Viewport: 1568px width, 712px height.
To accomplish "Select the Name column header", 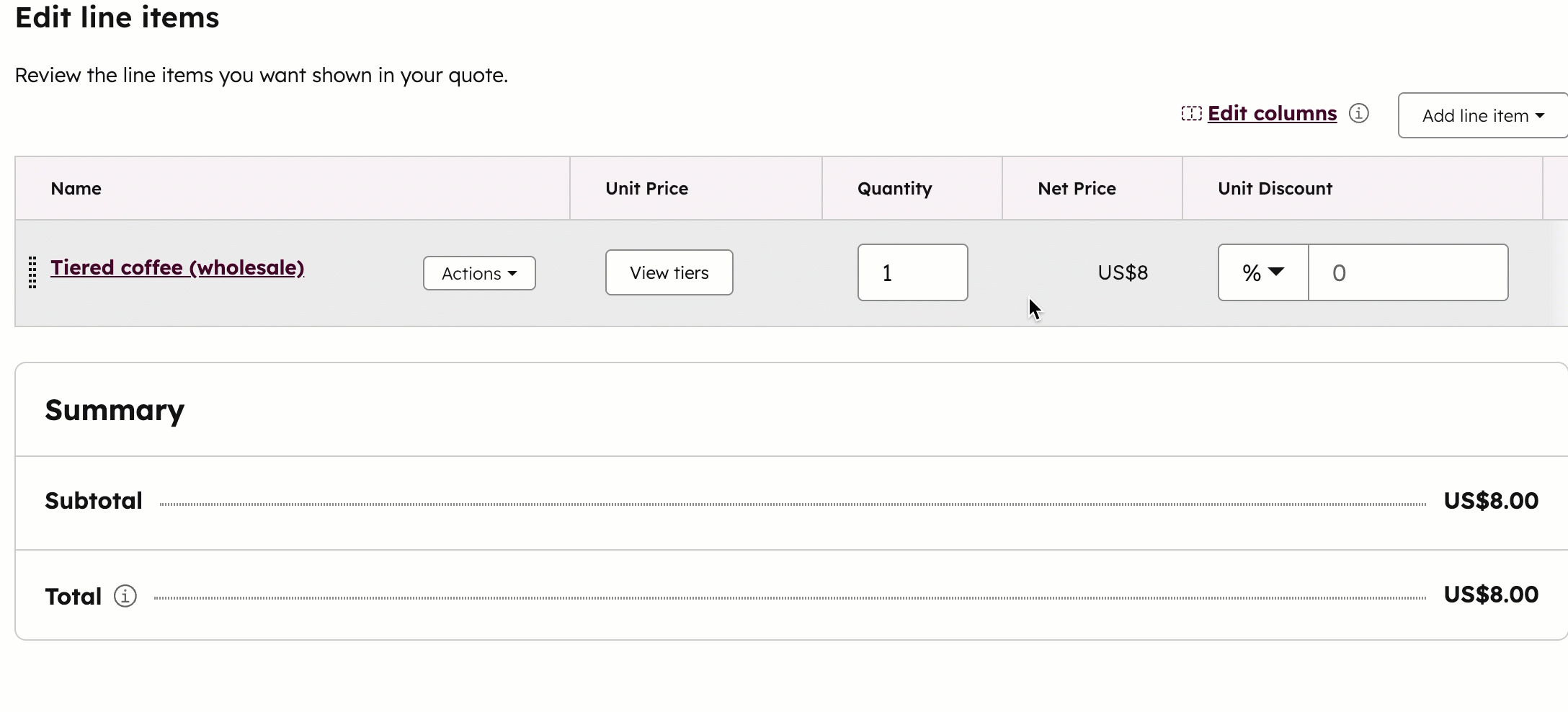I will [x=76, y=188].
